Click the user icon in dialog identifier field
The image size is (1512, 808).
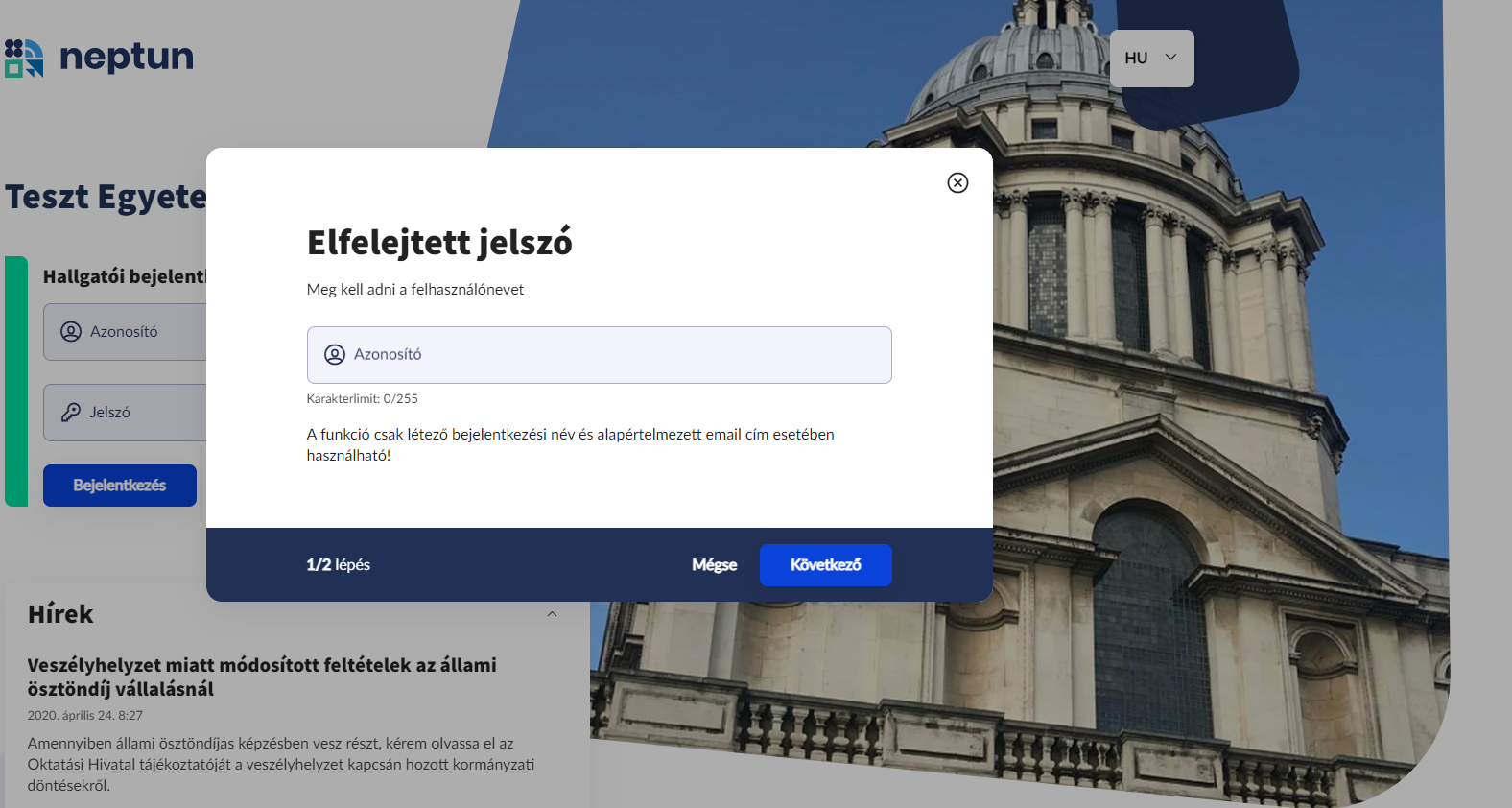[335, 355]
